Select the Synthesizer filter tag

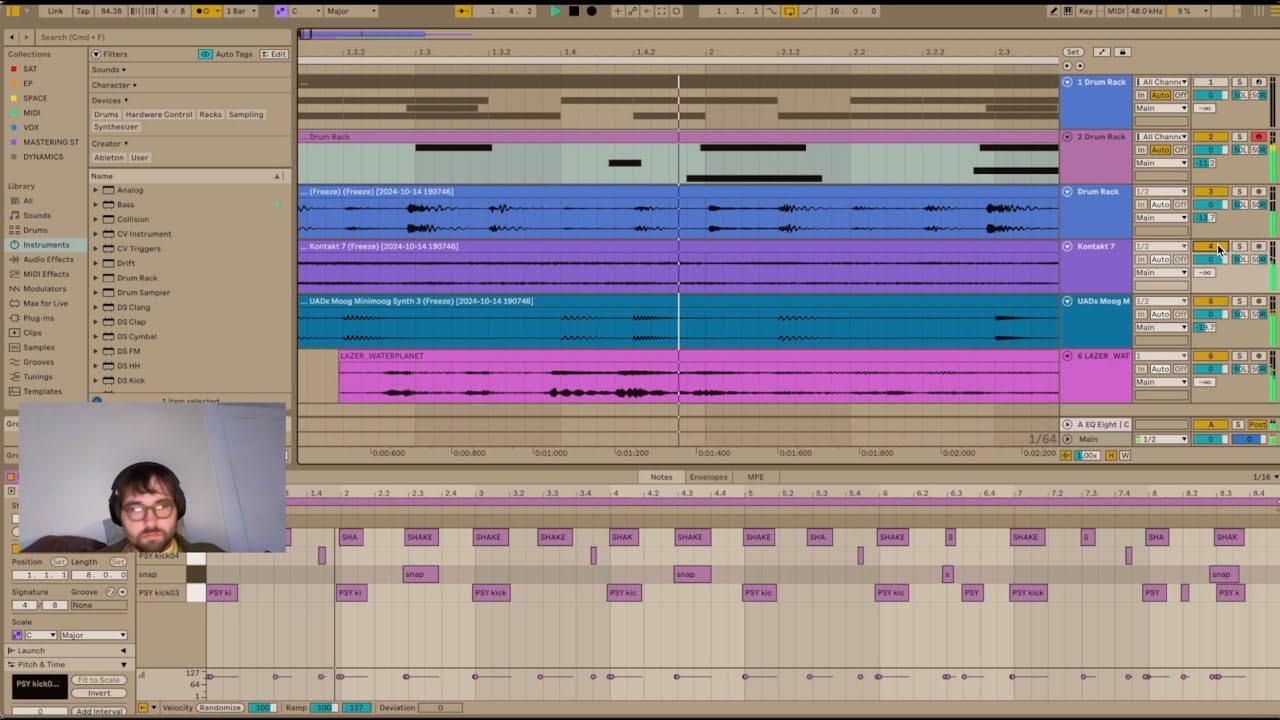click(x=116, y=127)
